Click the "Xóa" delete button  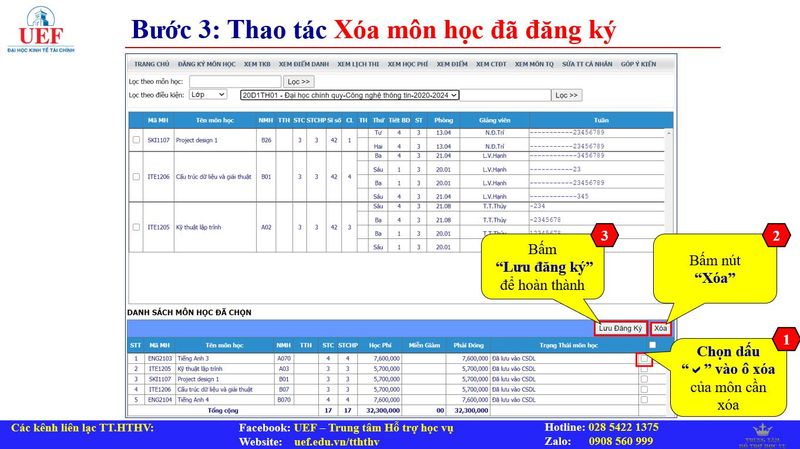tap(660, 328)
